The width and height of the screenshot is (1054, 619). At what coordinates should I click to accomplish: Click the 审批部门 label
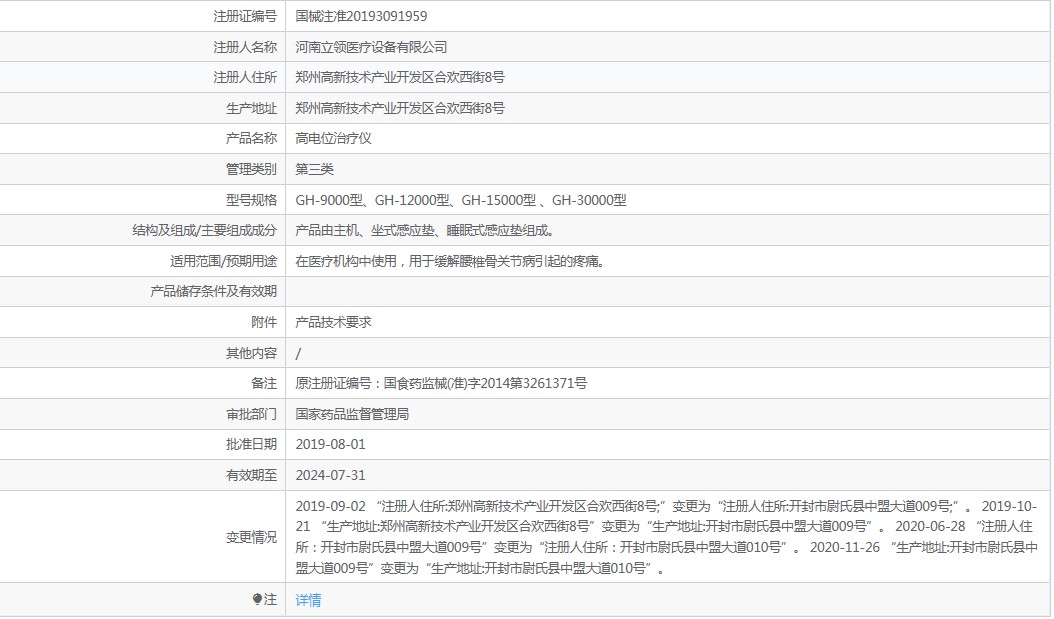[x=251, y=414]
